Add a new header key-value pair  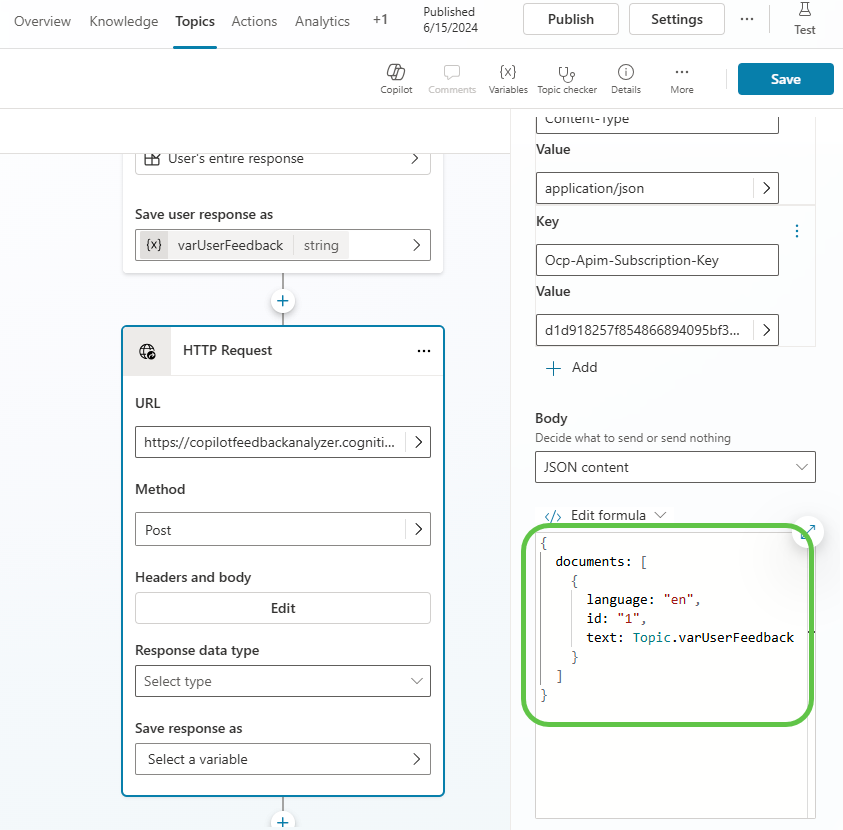[572, 367]
